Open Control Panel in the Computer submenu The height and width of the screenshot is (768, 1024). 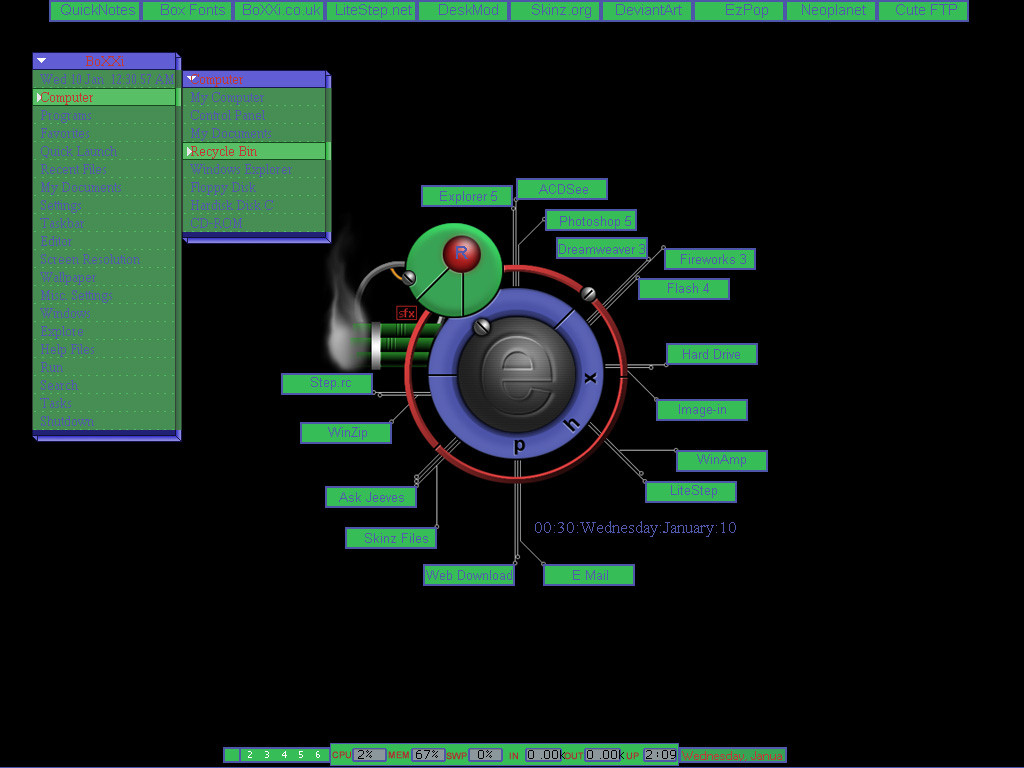click(254, 116)
